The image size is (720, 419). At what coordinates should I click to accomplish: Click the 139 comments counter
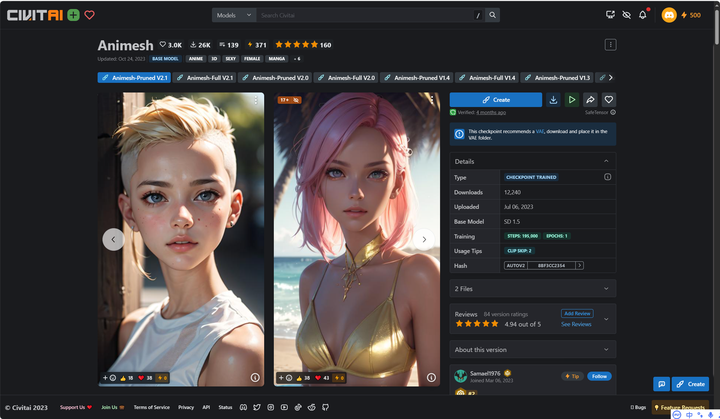click(x=229, y=45)
